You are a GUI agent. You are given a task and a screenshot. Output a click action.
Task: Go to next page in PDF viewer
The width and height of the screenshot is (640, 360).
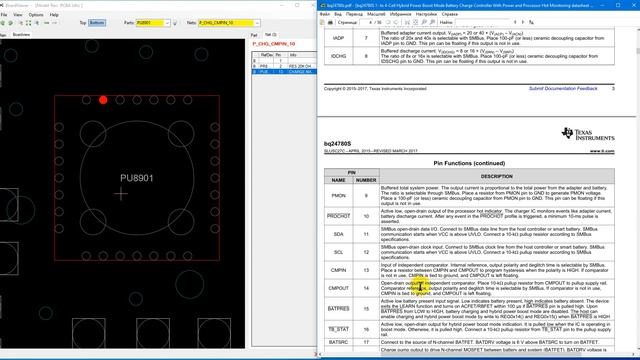(x=396, y=22)
